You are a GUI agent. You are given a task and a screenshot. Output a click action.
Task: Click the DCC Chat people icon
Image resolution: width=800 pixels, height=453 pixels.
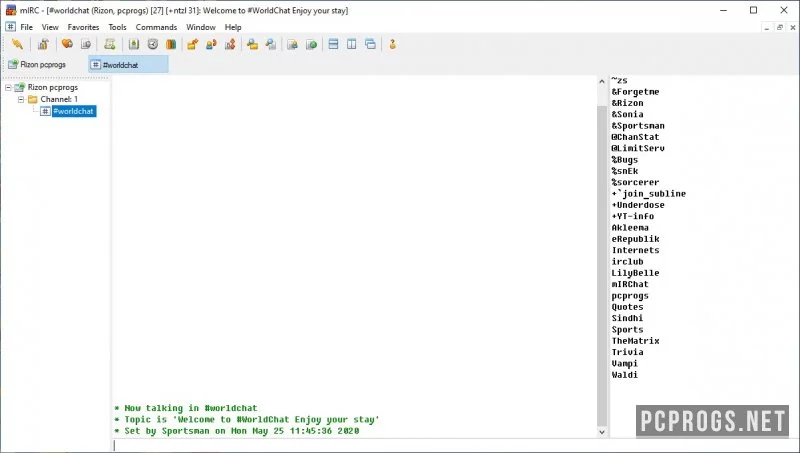coord(211,44)
